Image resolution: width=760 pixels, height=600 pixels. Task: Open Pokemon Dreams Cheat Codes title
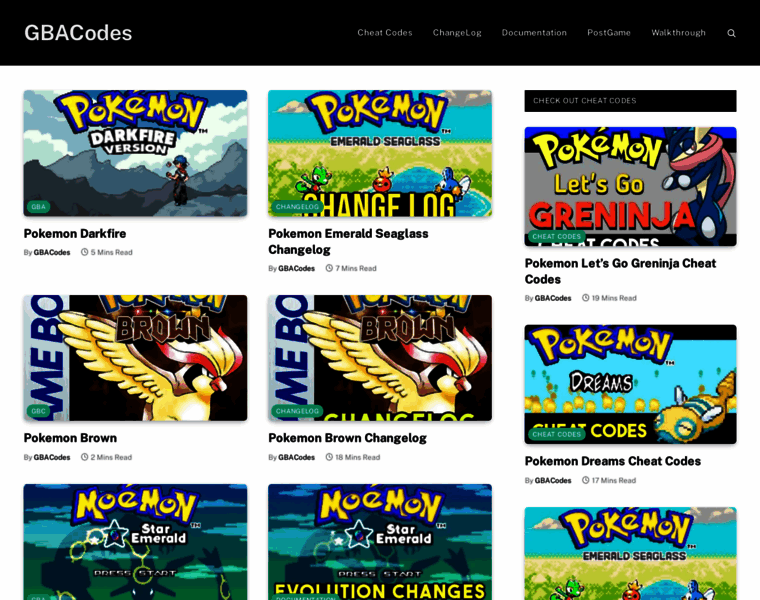612,461
